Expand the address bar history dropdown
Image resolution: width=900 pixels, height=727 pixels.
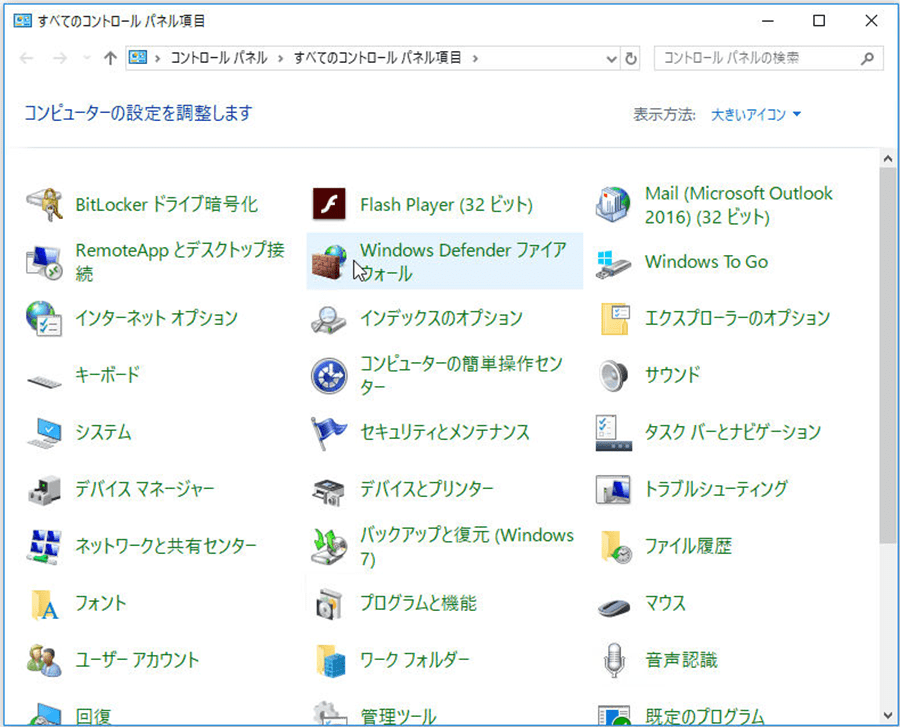(612, 59)
